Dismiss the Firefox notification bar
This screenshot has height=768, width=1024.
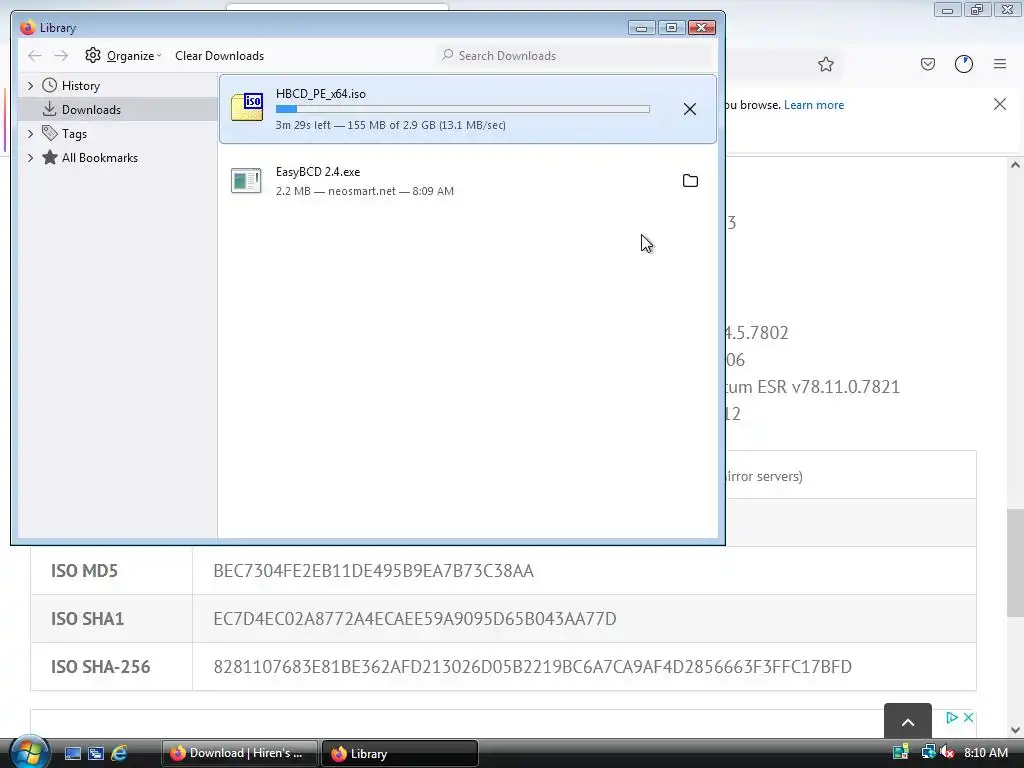pyautogui.click(x=1000, y=104)
